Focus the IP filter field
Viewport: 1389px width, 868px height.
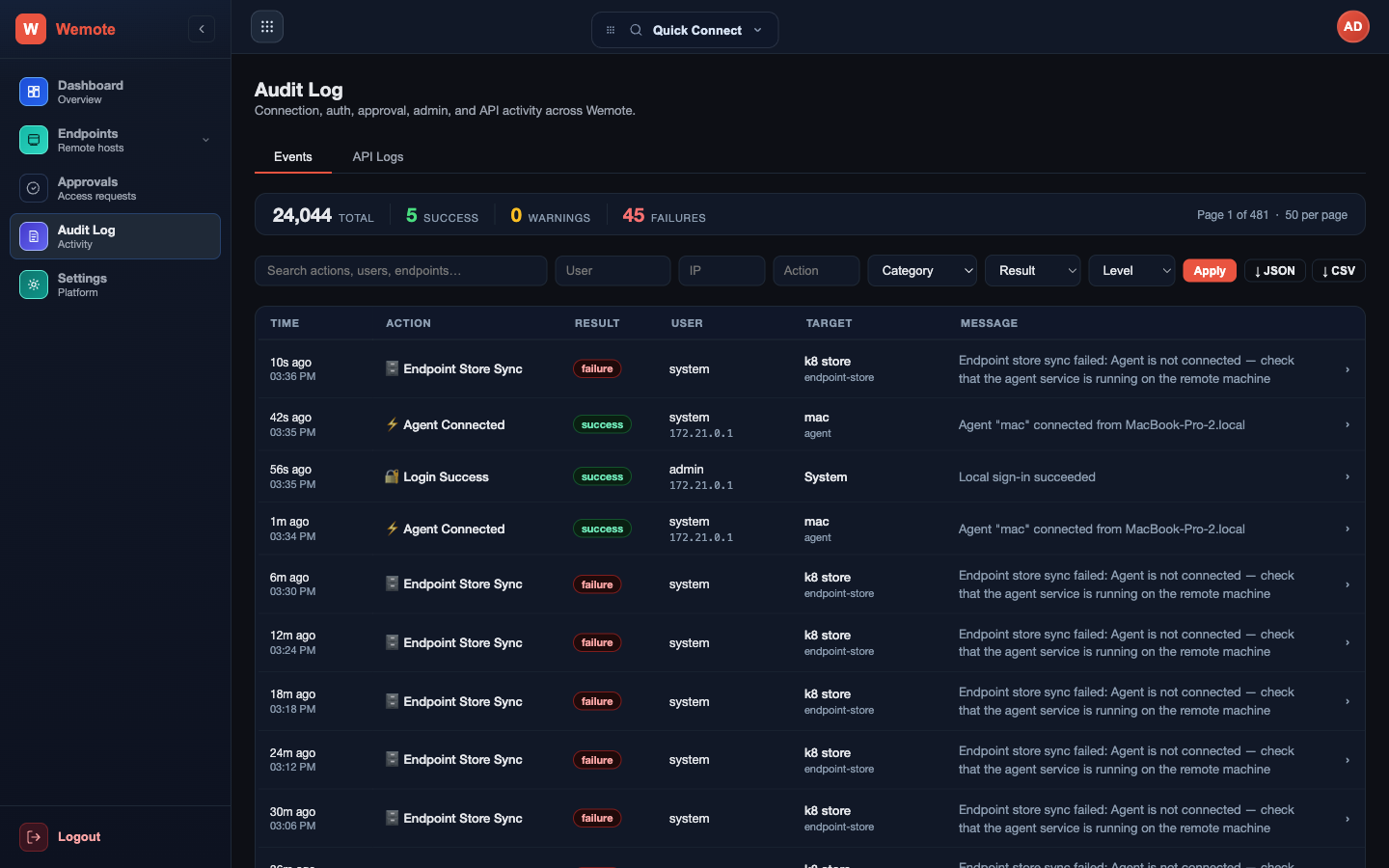point(722,271)
